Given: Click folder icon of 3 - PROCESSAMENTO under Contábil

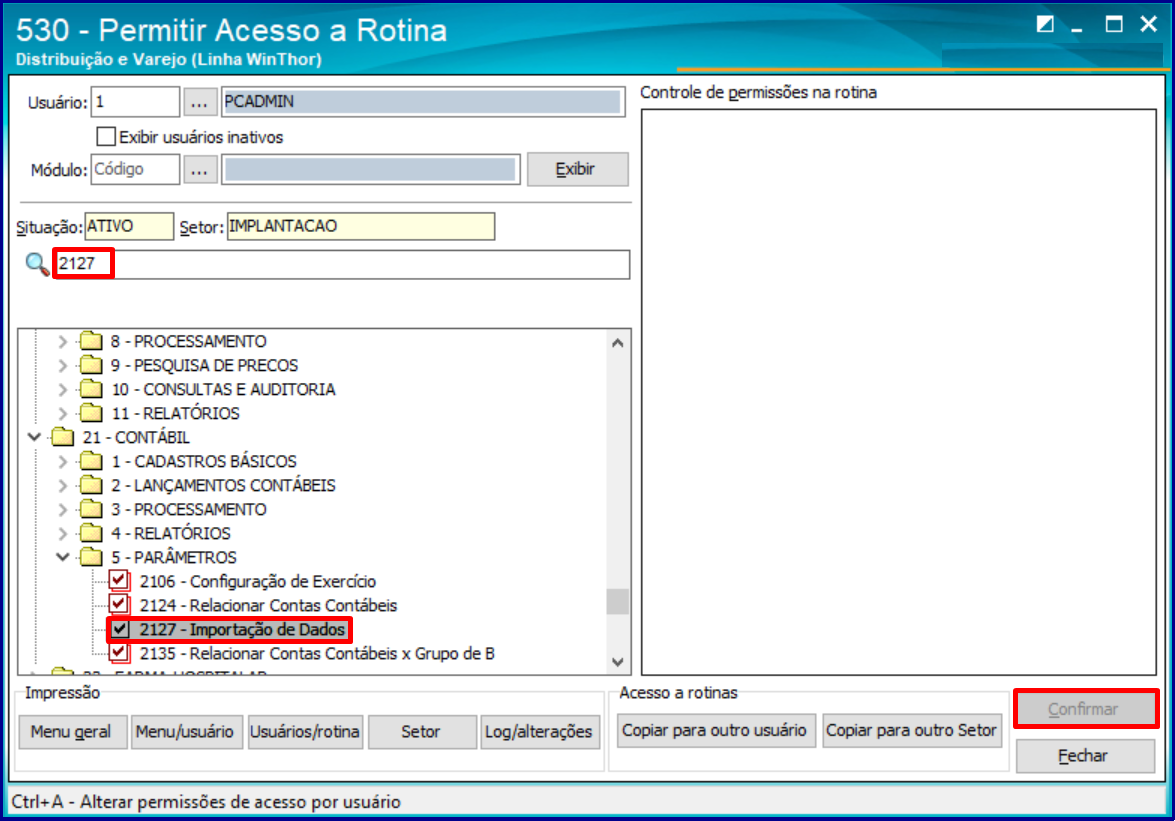Looking at the screenshot, I should [x=91, y=509].
